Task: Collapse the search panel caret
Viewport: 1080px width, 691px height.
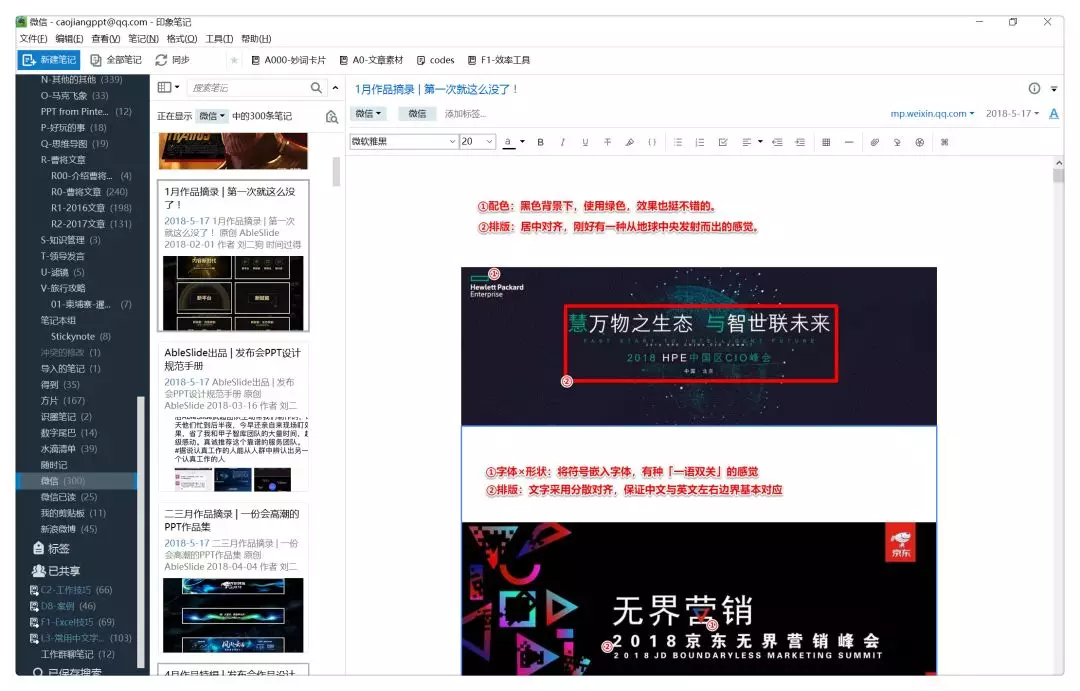Action: [x=335, y=87]
